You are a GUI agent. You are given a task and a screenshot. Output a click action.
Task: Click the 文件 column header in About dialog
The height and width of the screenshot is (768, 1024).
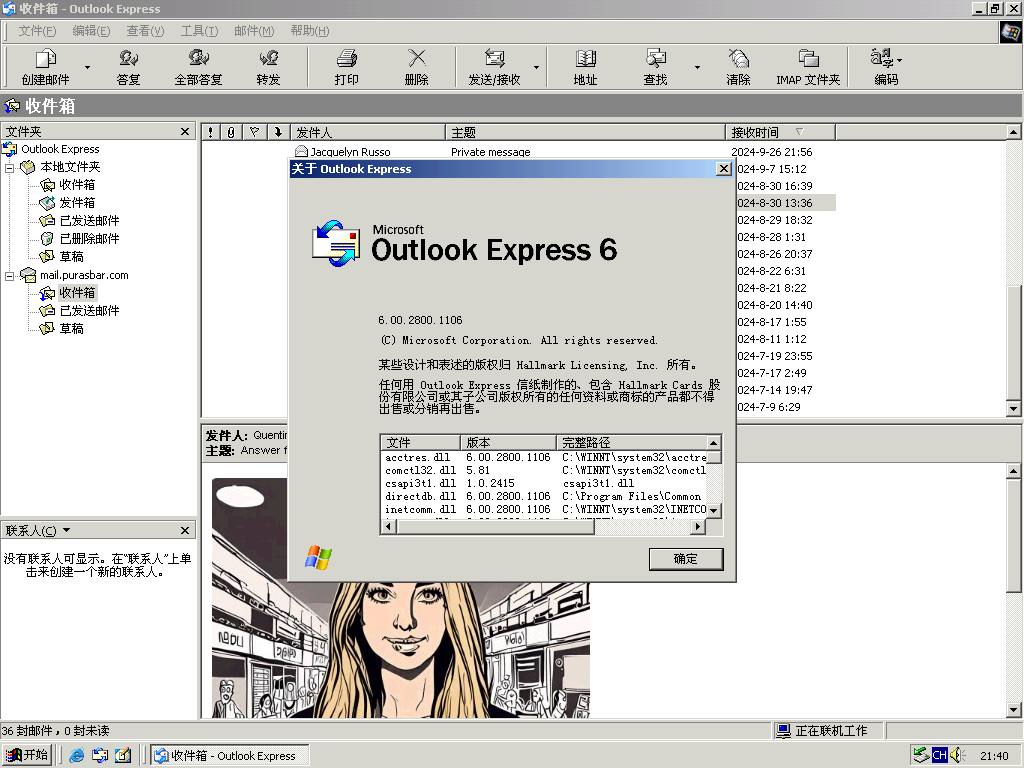421,442
